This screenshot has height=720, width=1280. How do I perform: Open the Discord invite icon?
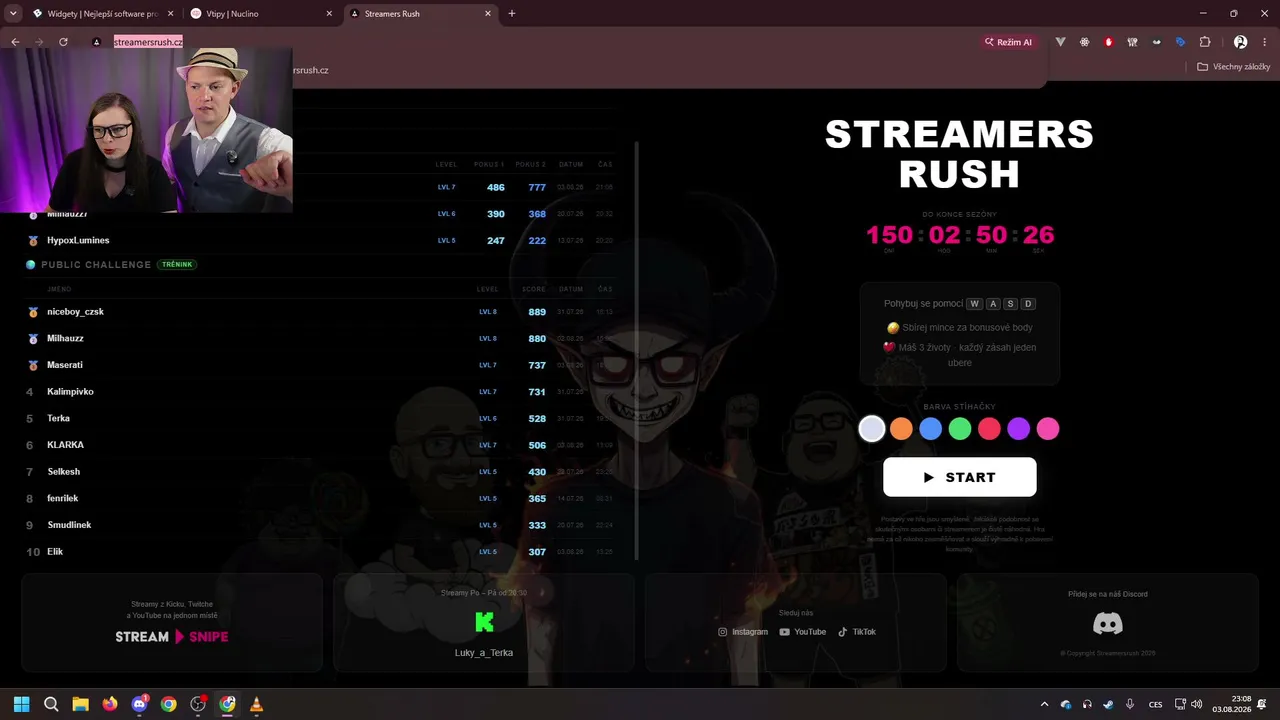[x=1108, y=624]
